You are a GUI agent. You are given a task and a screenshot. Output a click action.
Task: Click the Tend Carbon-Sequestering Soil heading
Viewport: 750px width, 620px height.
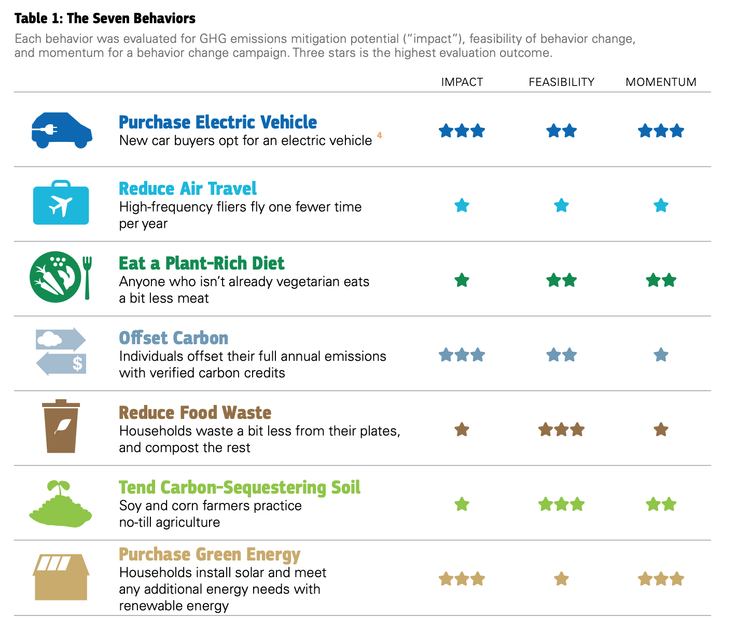click(239, 487)
